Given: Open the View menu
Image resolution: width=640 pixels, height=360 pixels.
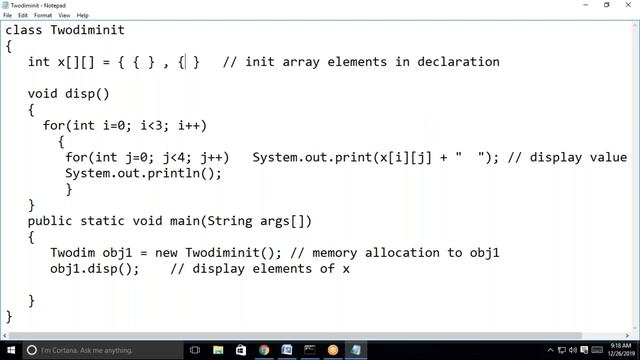Looking at the screenshot, I should click(x=64, y=16).
